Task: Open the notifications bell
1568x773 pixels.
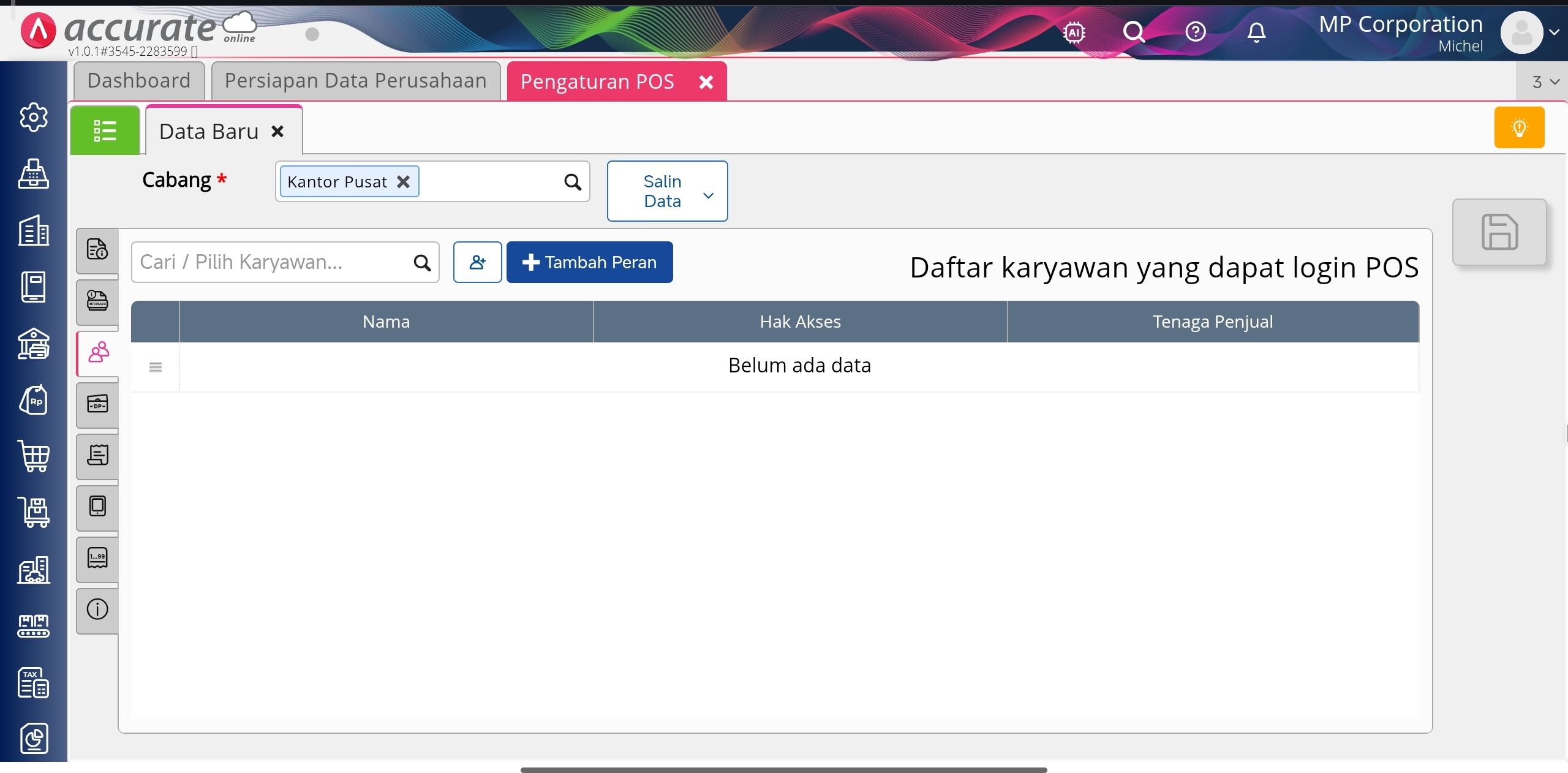Action: click(1256, 32)
